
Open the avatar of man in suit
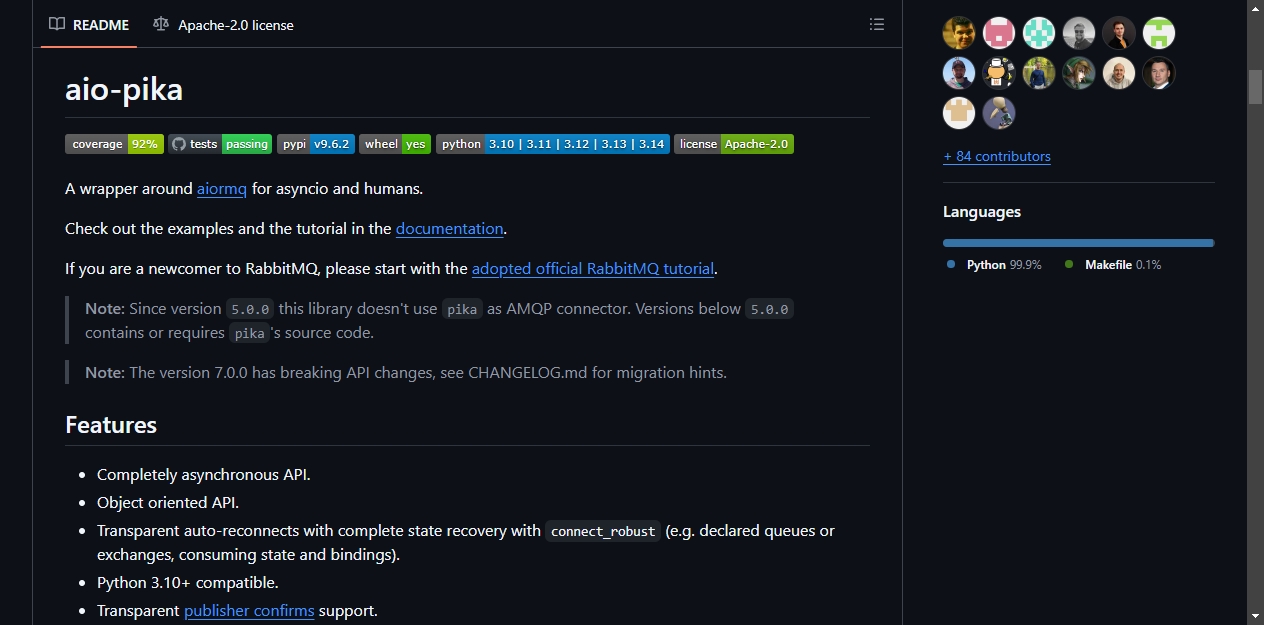coord(1159,73)
